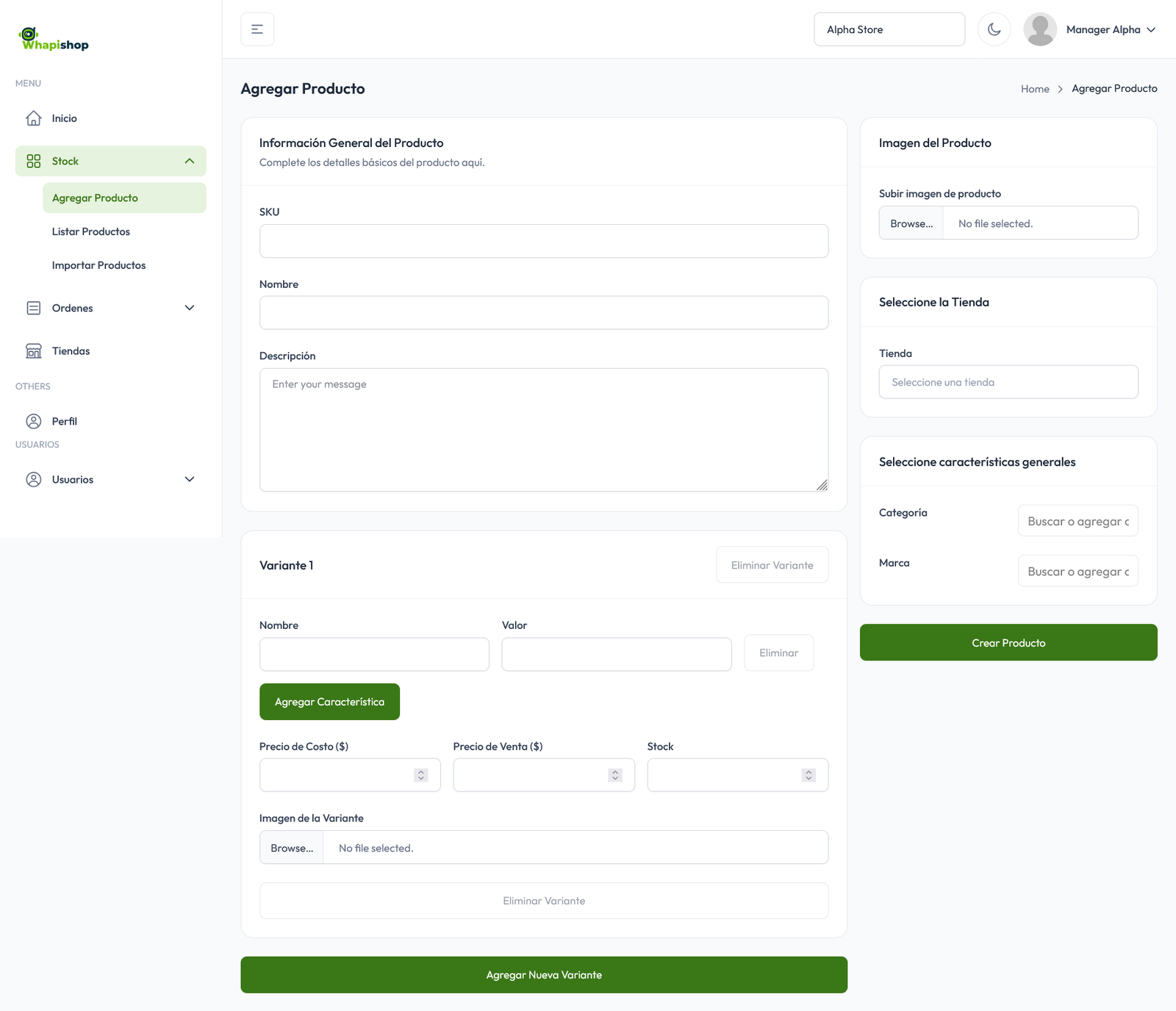The width and height of the screenshot is (1176, 1011).
Task: Click the SKU input field
Action: (543, 241)
